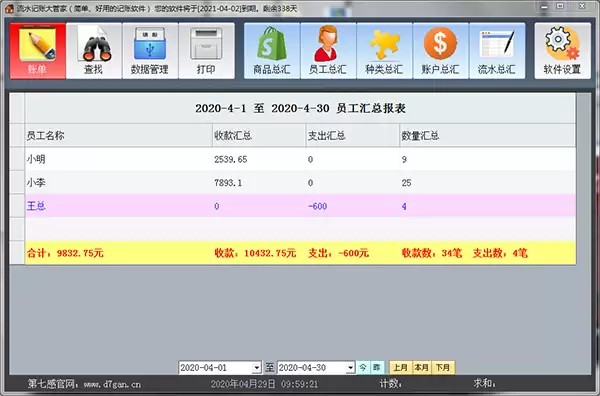
Task: Select the 小李 employee row name
Action: coord(36,183)
